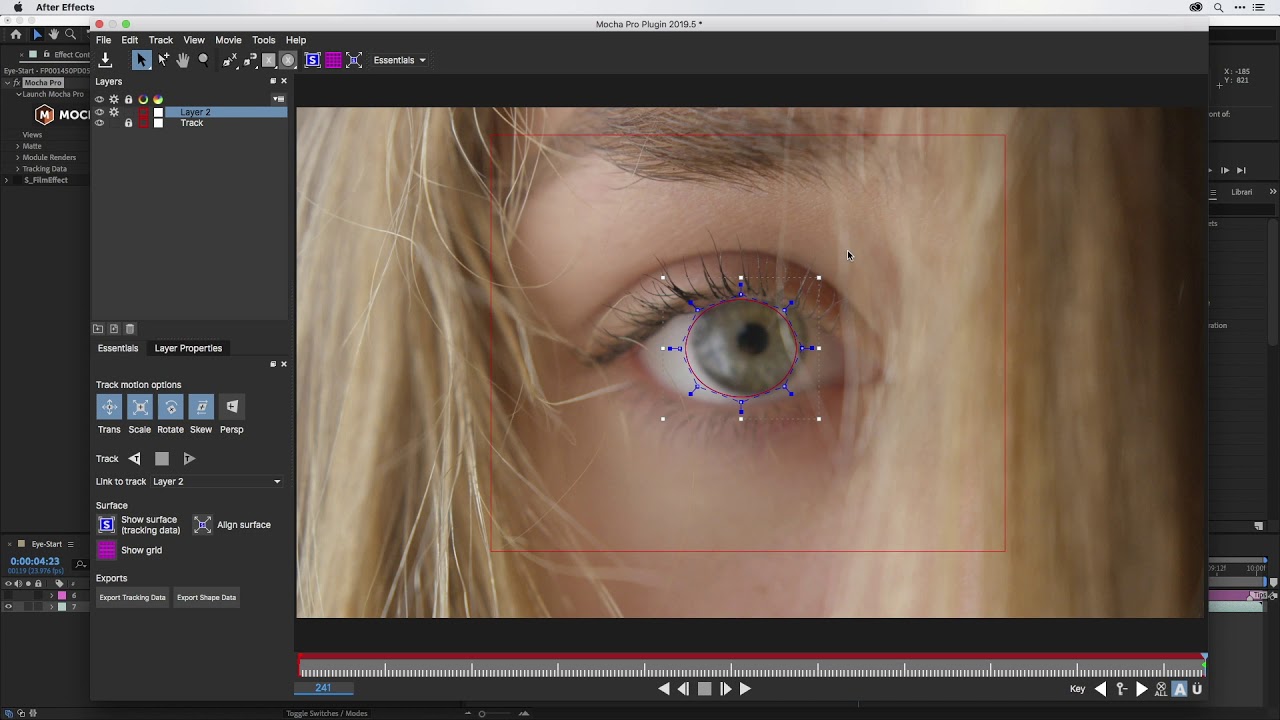Select the Rectangle X-Spline shape tool
This screenshot has height=720, width=1280.
[x=268, y=60]
